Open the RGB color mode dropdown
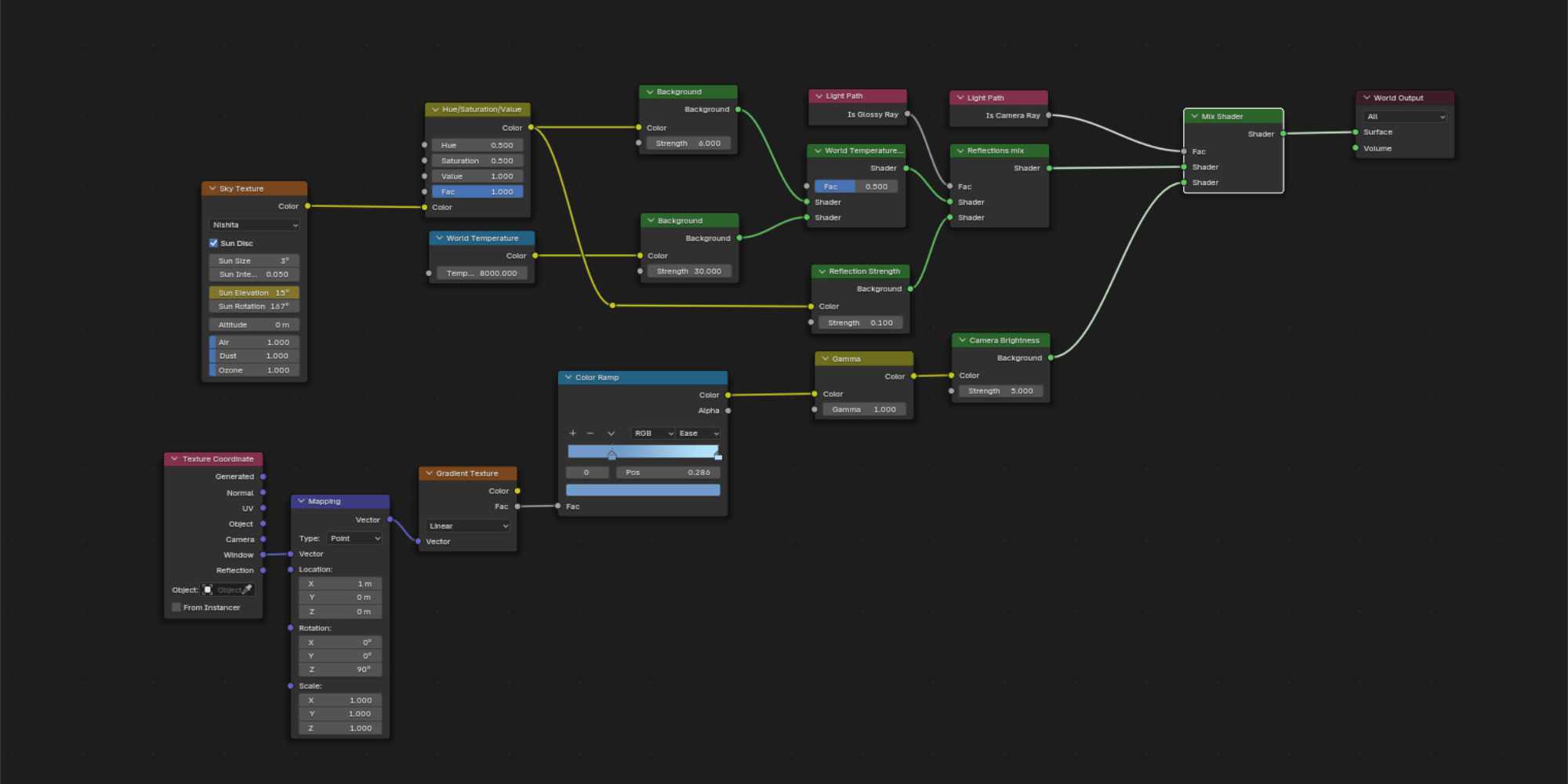This screenshot has height=784, width=1568. tap(654, 434)
